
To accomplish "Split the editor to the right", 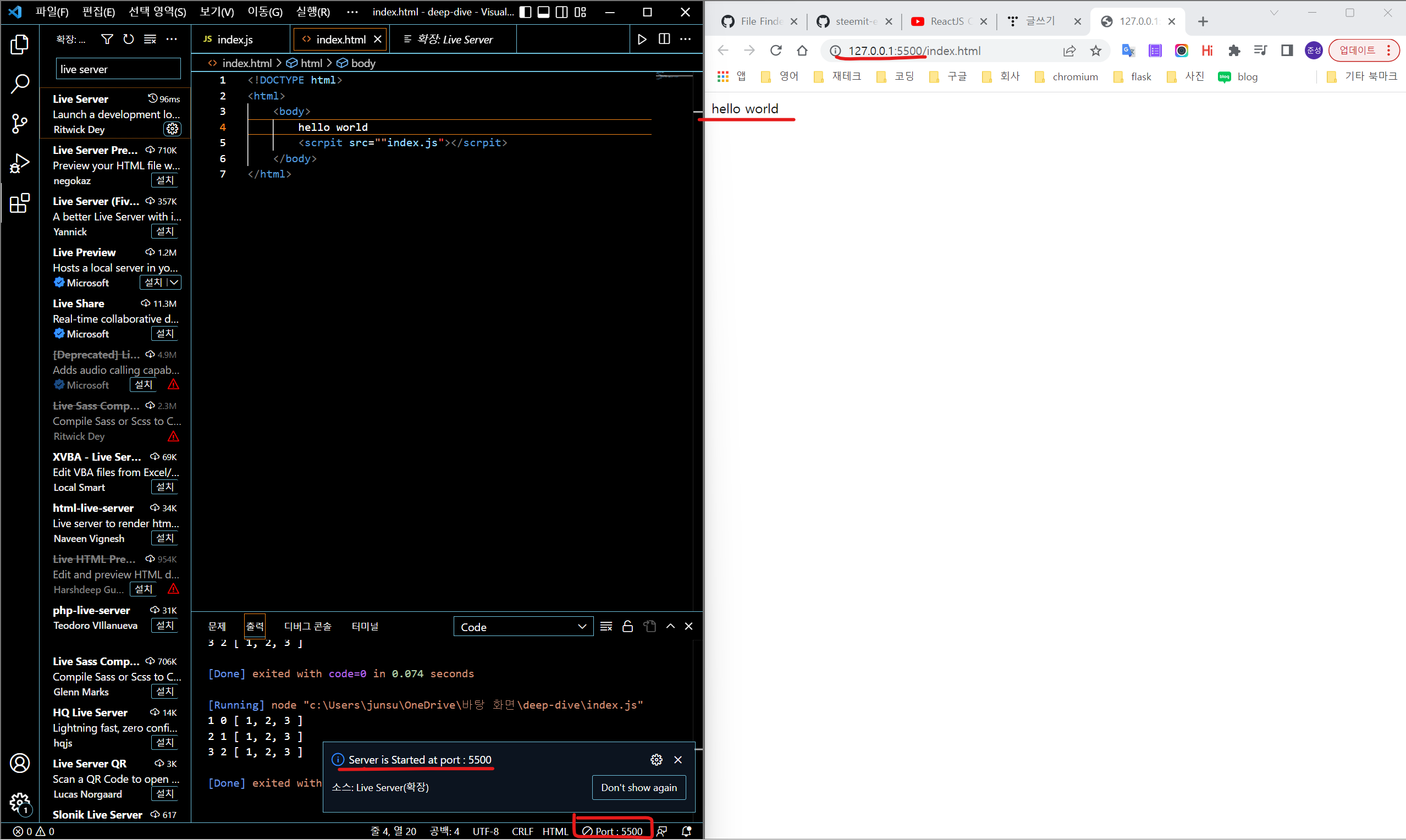I will click(664, 39).
